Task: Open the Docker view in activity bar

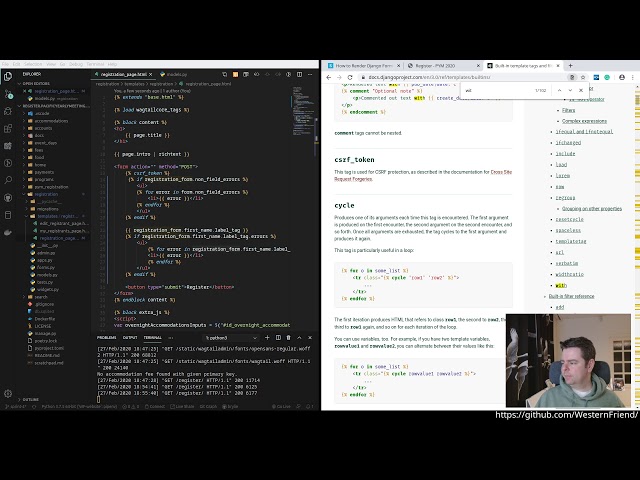Action: [8, 232]
